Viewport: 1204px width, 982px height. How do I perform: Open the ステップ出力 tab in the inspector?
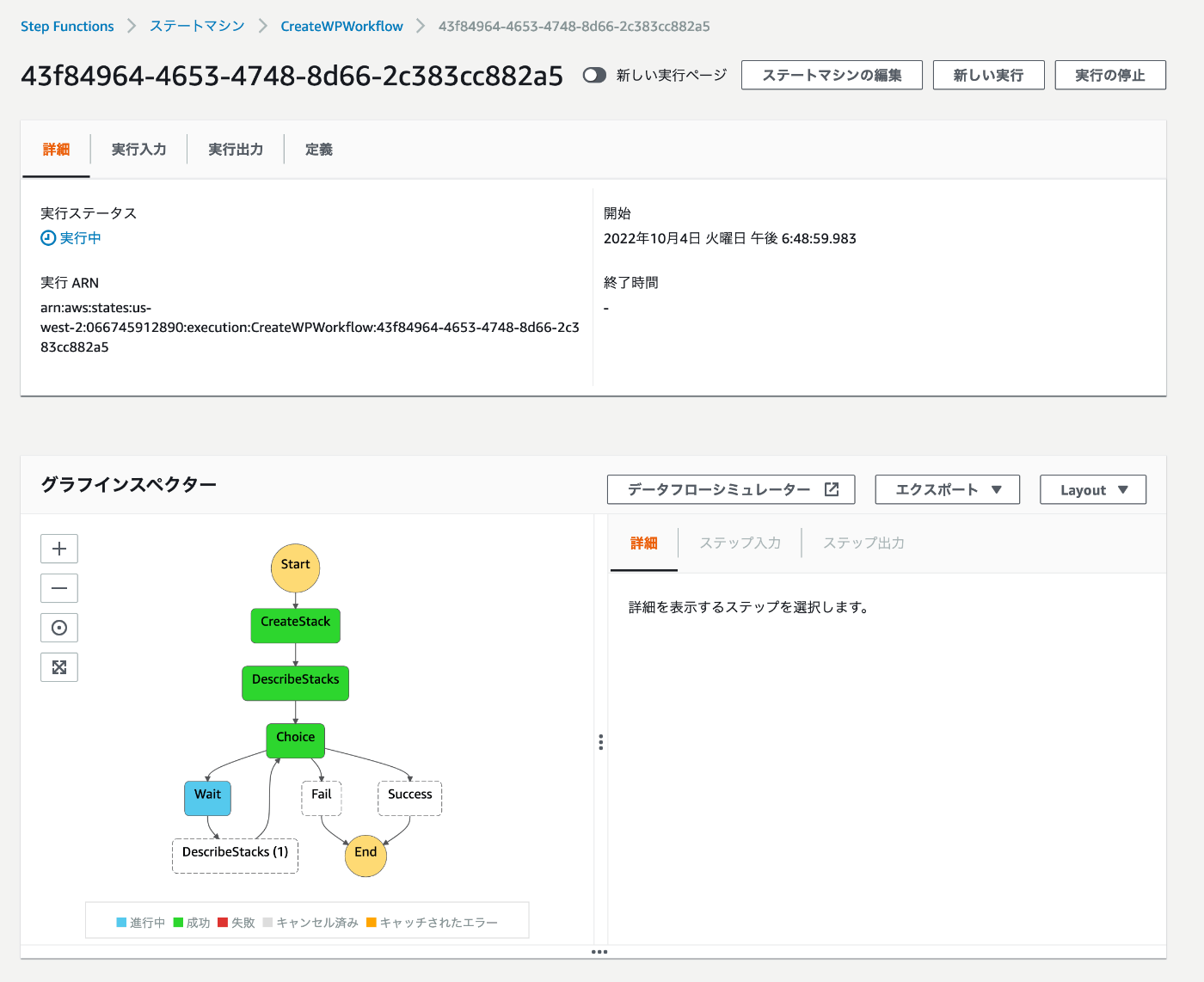click(863, 543)
